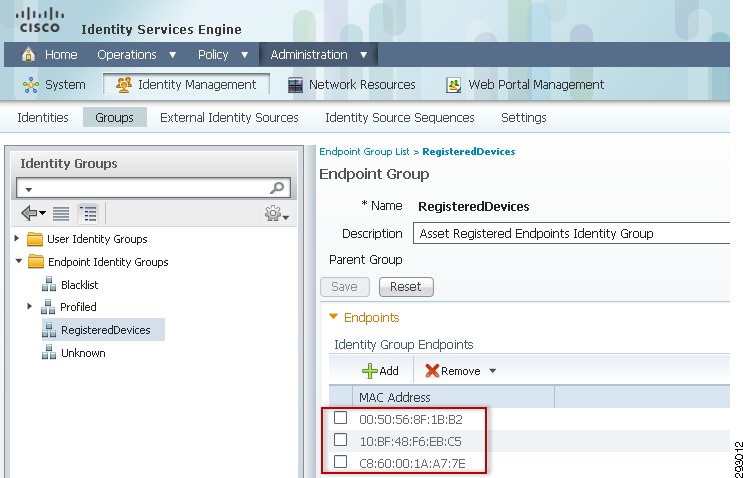The image size is (743, 478).
Task: Open the Policy menu
Action: pyautogui.click(x=213, y=54)
